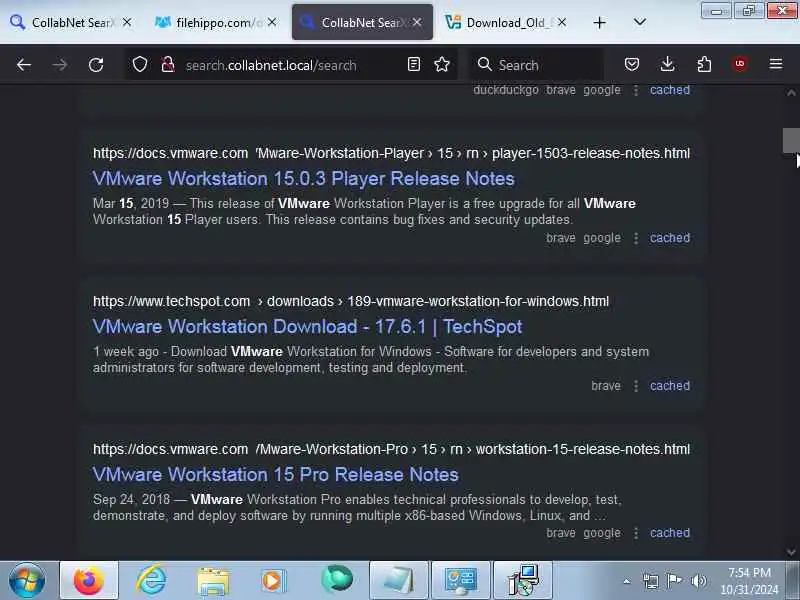The height and width of the screenshot is (600, 800).
Task: Toggle reader view icon in address bar
Action: (x=414, y=64)
